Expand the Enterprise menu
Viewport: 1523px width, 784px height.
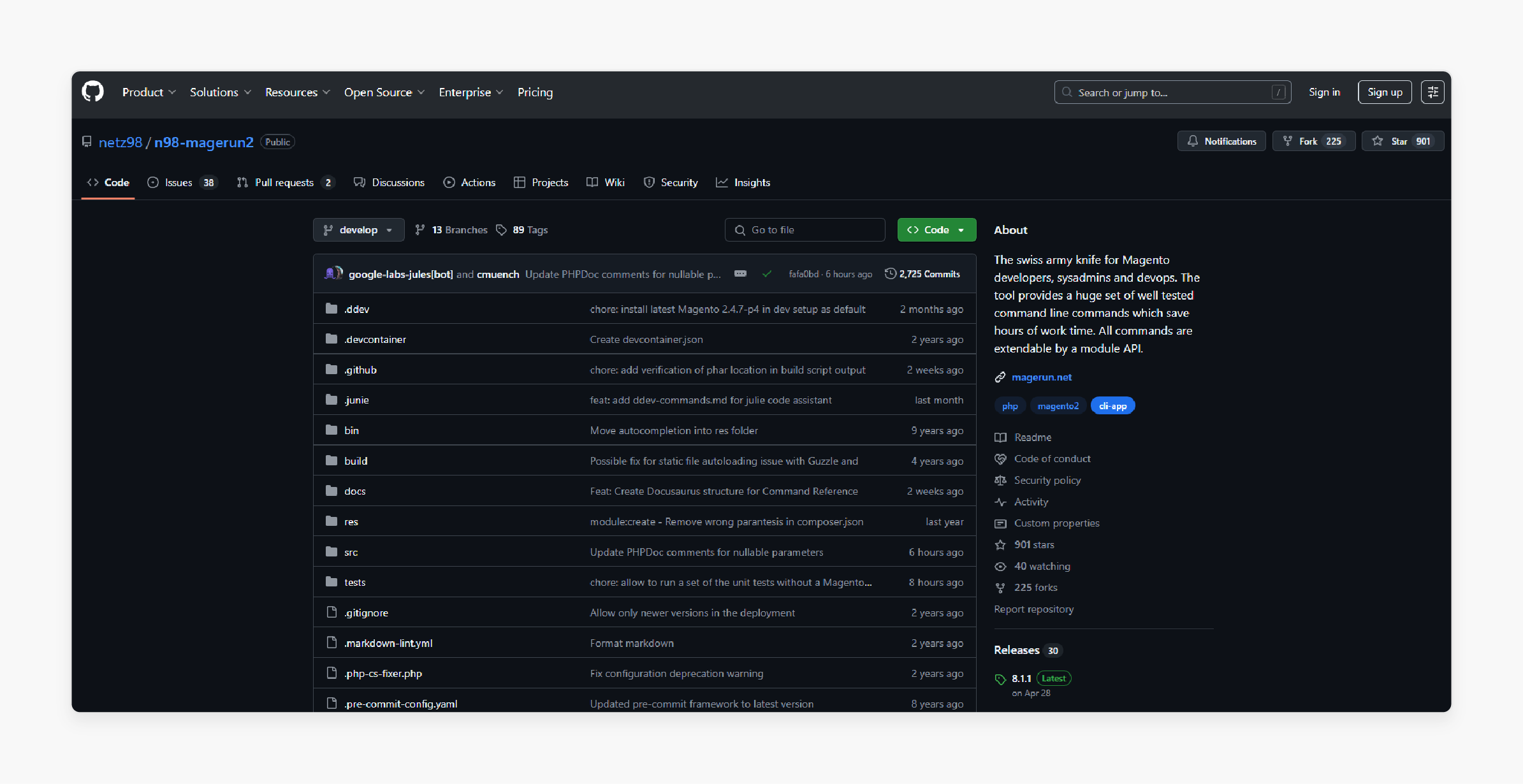coord(470,92)
